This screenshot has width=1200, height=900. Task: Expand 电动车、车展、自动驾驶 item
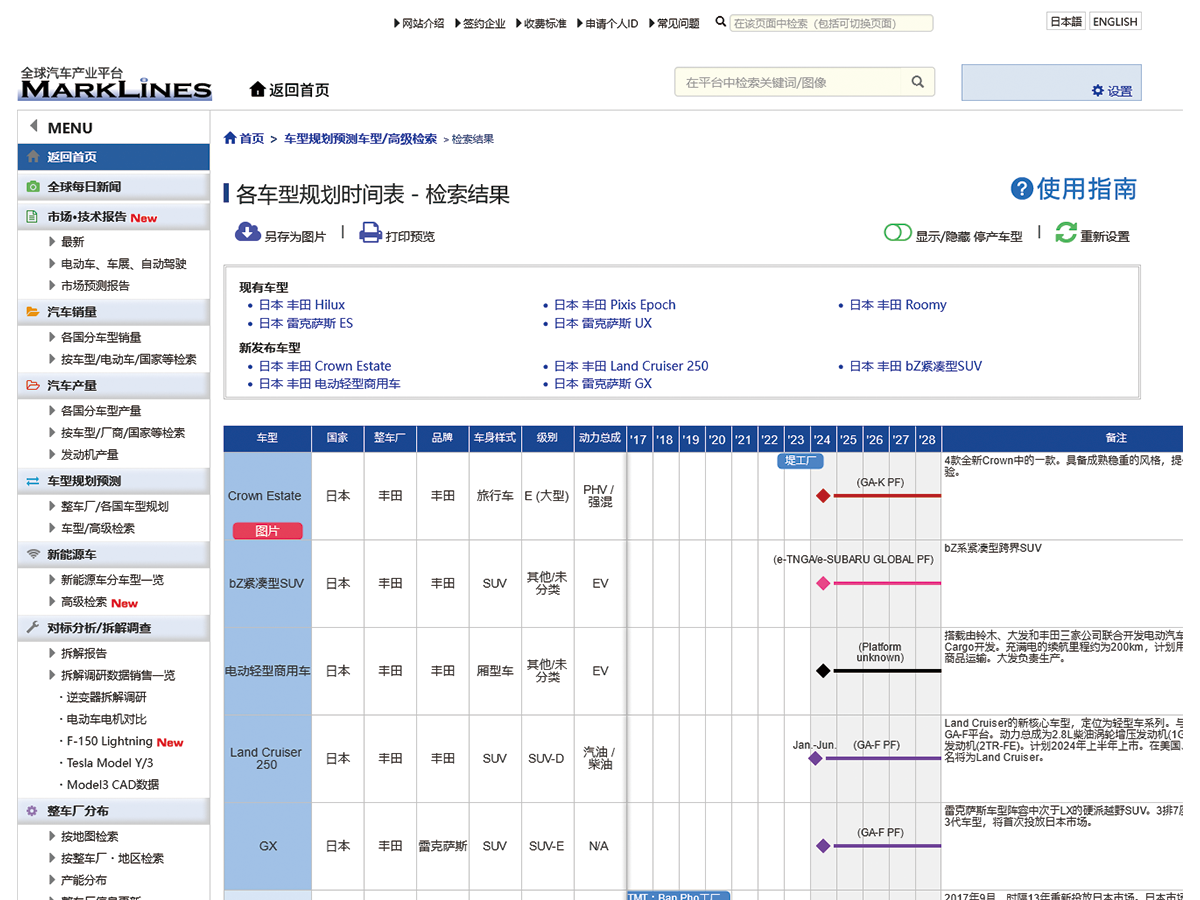pos(117,264)
